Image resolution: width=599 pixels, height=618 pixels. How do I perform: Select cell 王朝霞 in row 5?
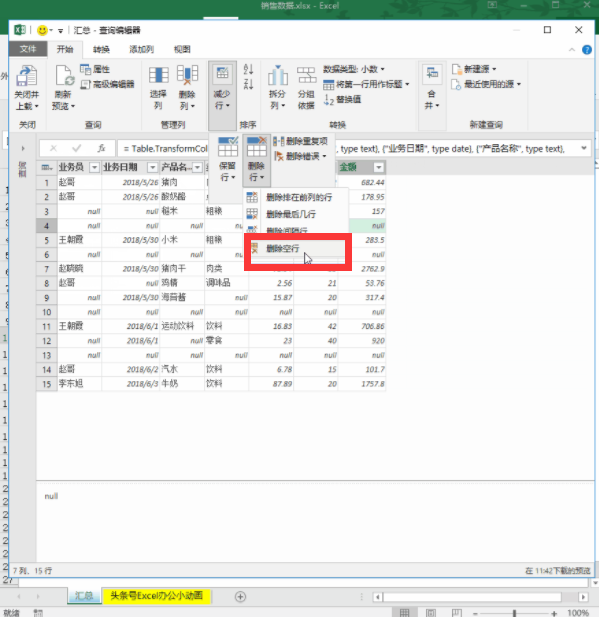tap(79, 240)
